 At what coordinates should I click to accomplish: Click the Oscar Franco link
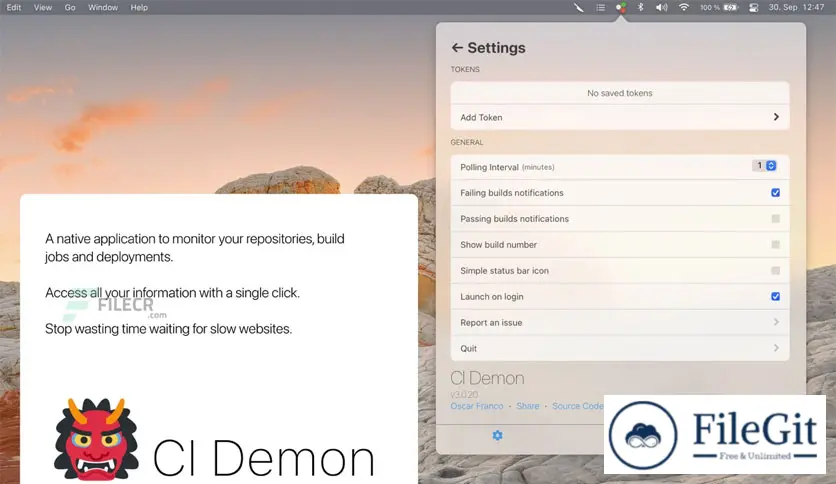point(477,406)
